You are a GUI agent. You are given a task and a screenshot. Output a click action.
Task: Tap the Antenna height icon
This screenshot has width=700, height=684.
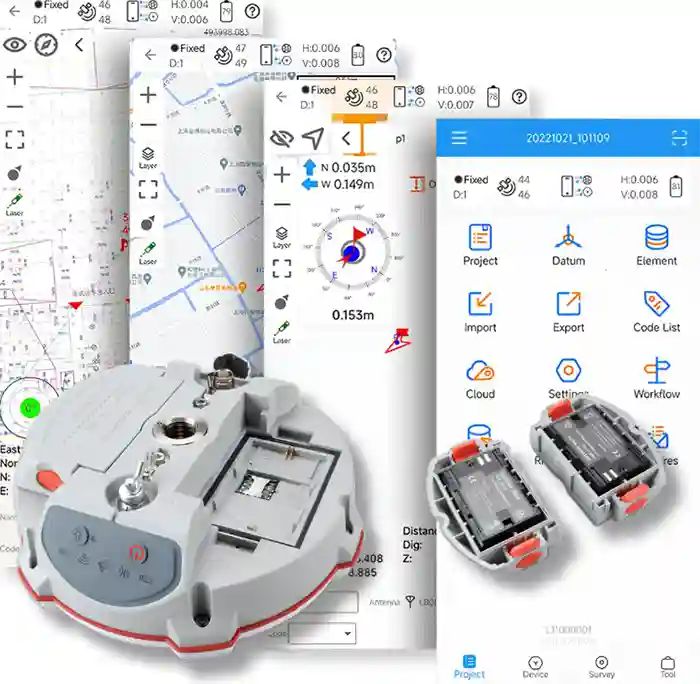410,602
